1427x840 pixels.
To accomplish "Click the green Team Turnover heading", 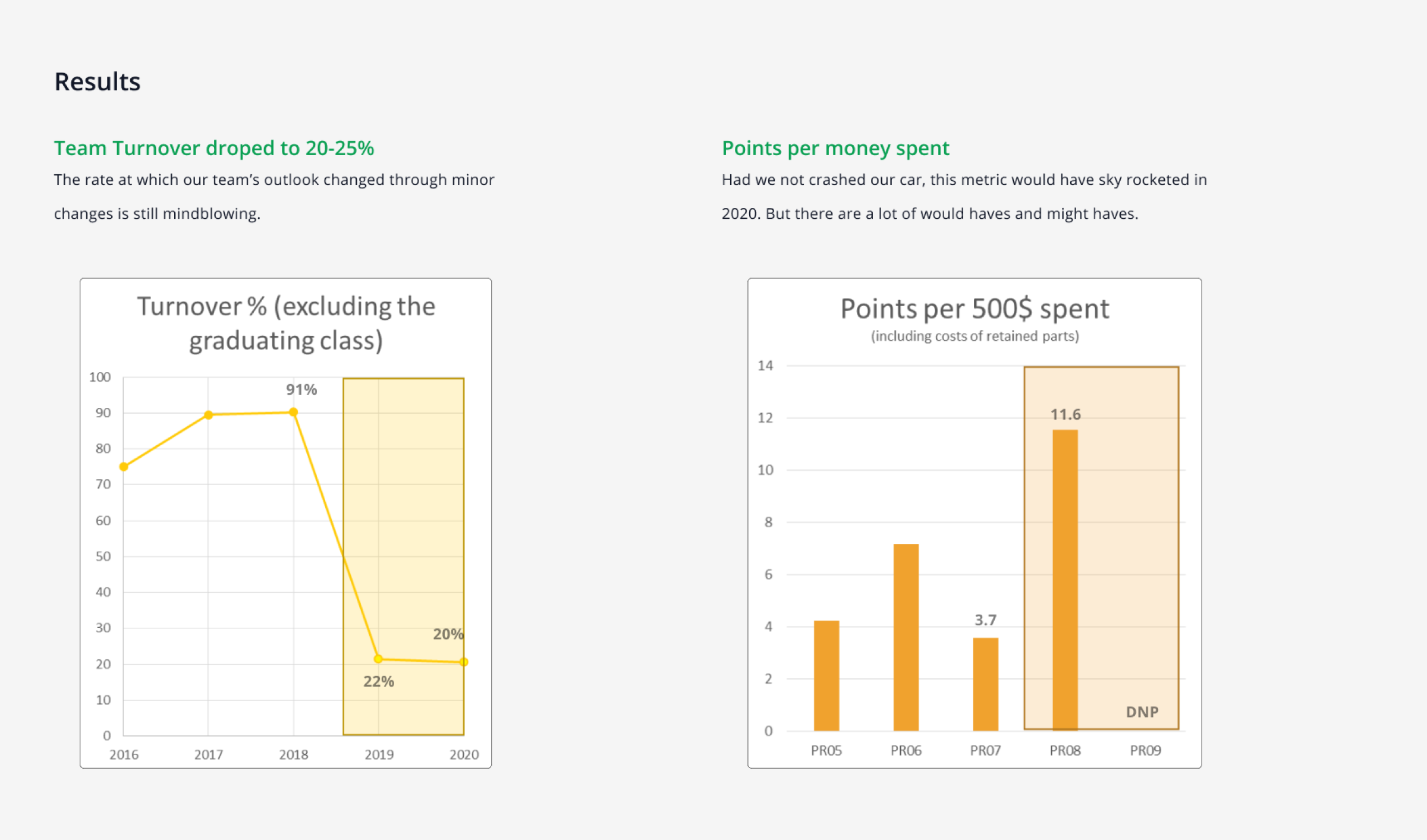I will (214, 148).
